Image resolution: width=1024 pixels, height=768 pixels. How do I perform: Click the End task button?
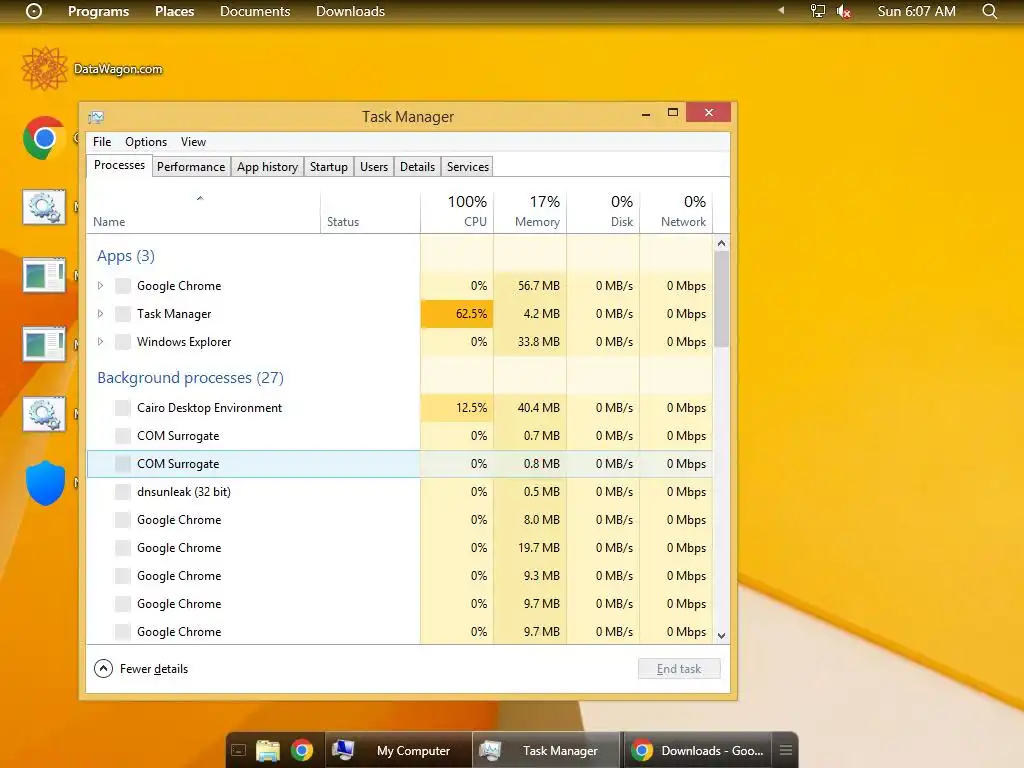[679, 669]
